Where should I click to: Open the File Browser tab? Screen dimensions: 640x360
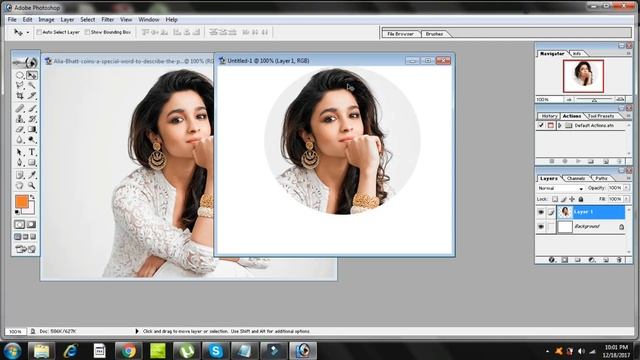click(400, 34)
